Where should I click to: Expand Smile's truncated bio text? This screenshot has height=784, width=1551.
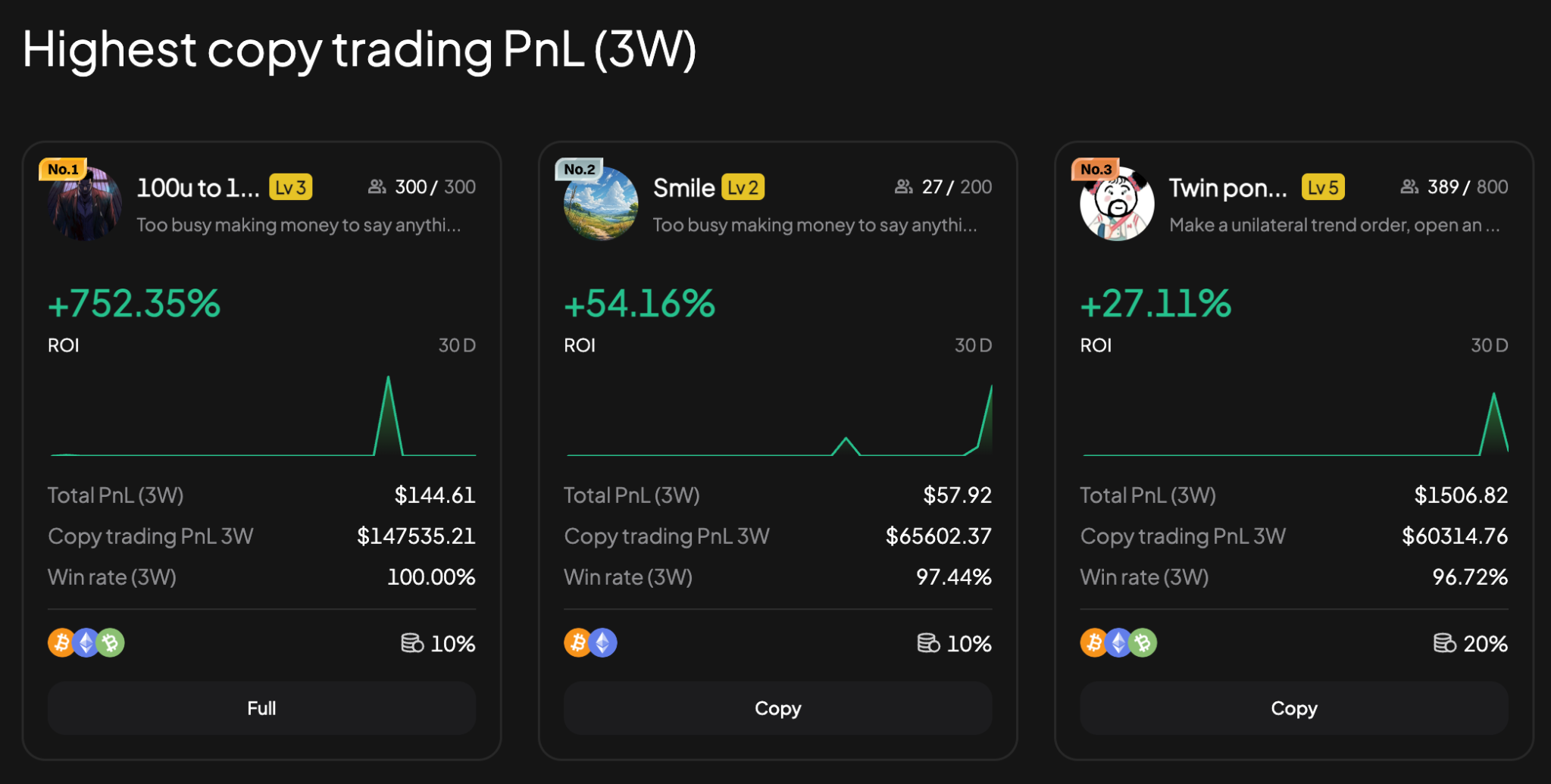point(814,225)
